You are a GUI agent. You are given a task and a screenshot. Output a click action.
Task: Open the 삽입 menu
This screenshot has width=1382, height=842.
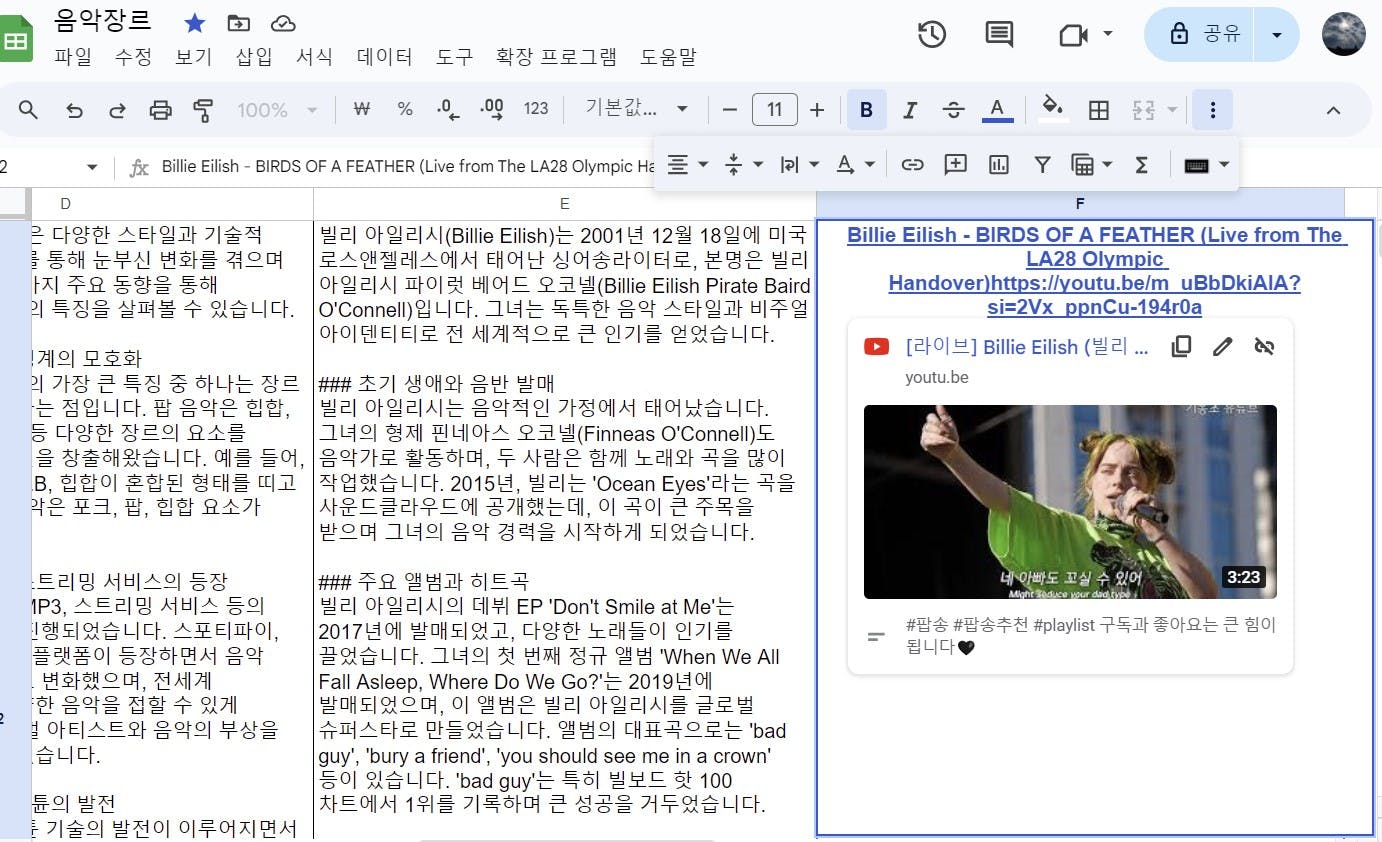[254, 57]
